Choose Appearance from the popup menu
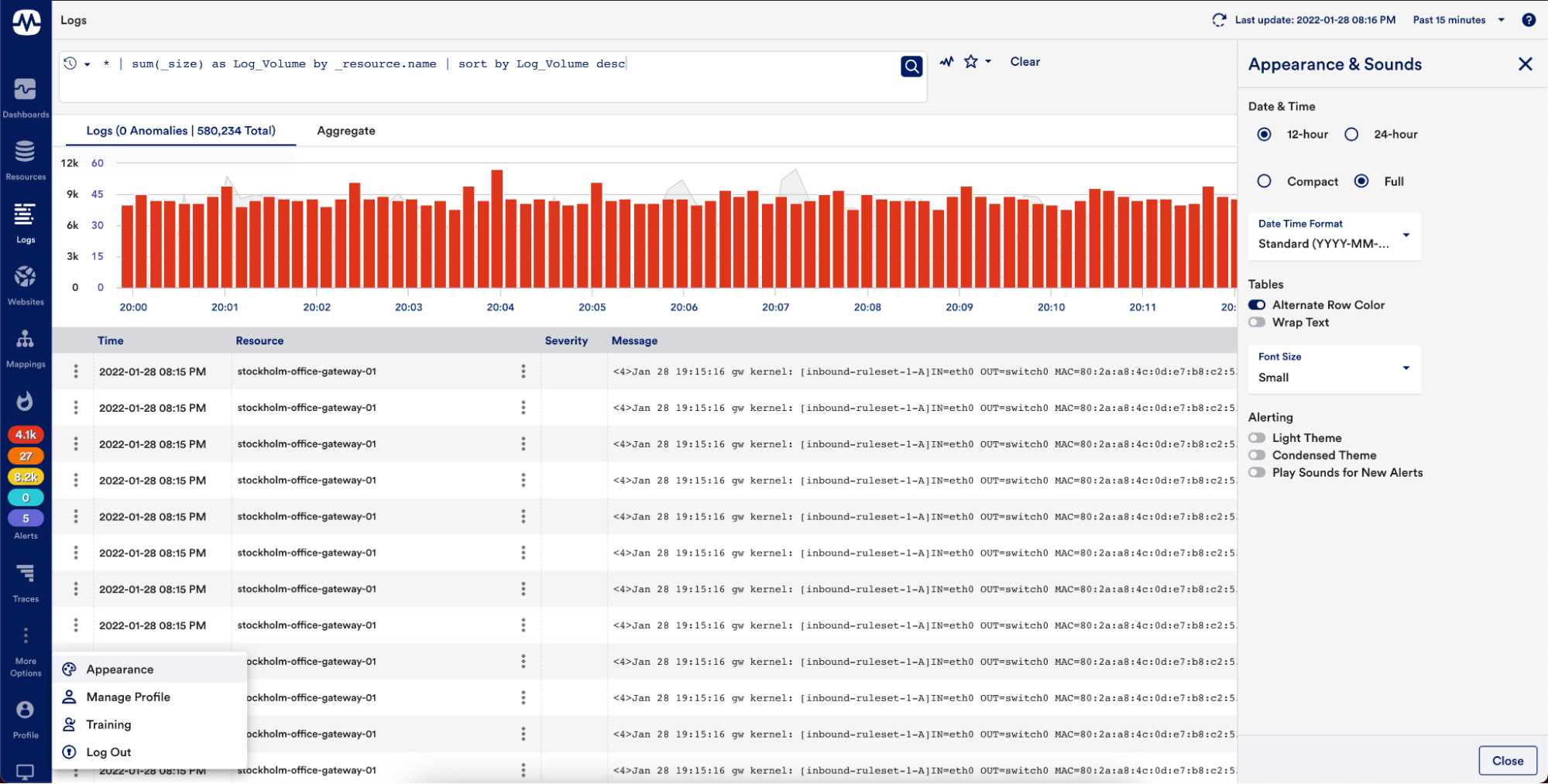Image resolution: width=1548 pixels, height=784 pixels. pos(149,669)
